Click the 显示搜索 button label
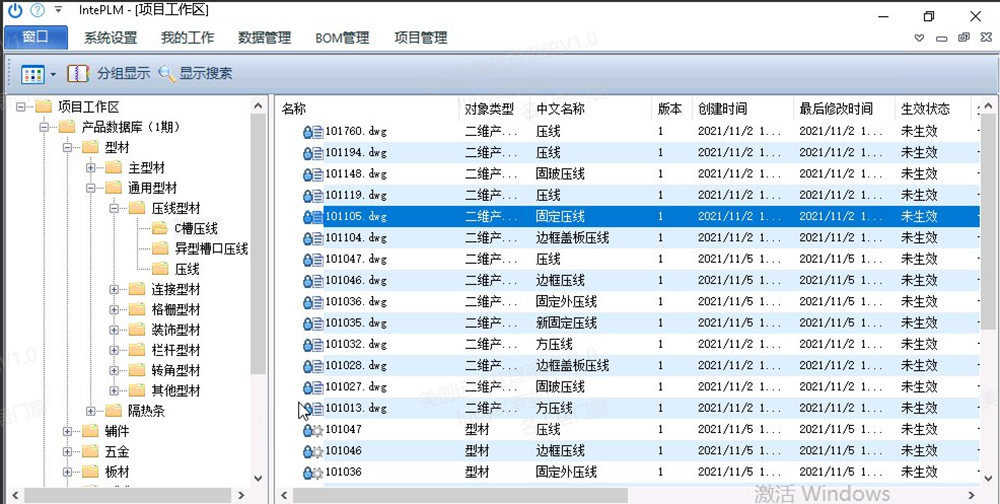The image size is (1000, 504). (x=205, y=73)
